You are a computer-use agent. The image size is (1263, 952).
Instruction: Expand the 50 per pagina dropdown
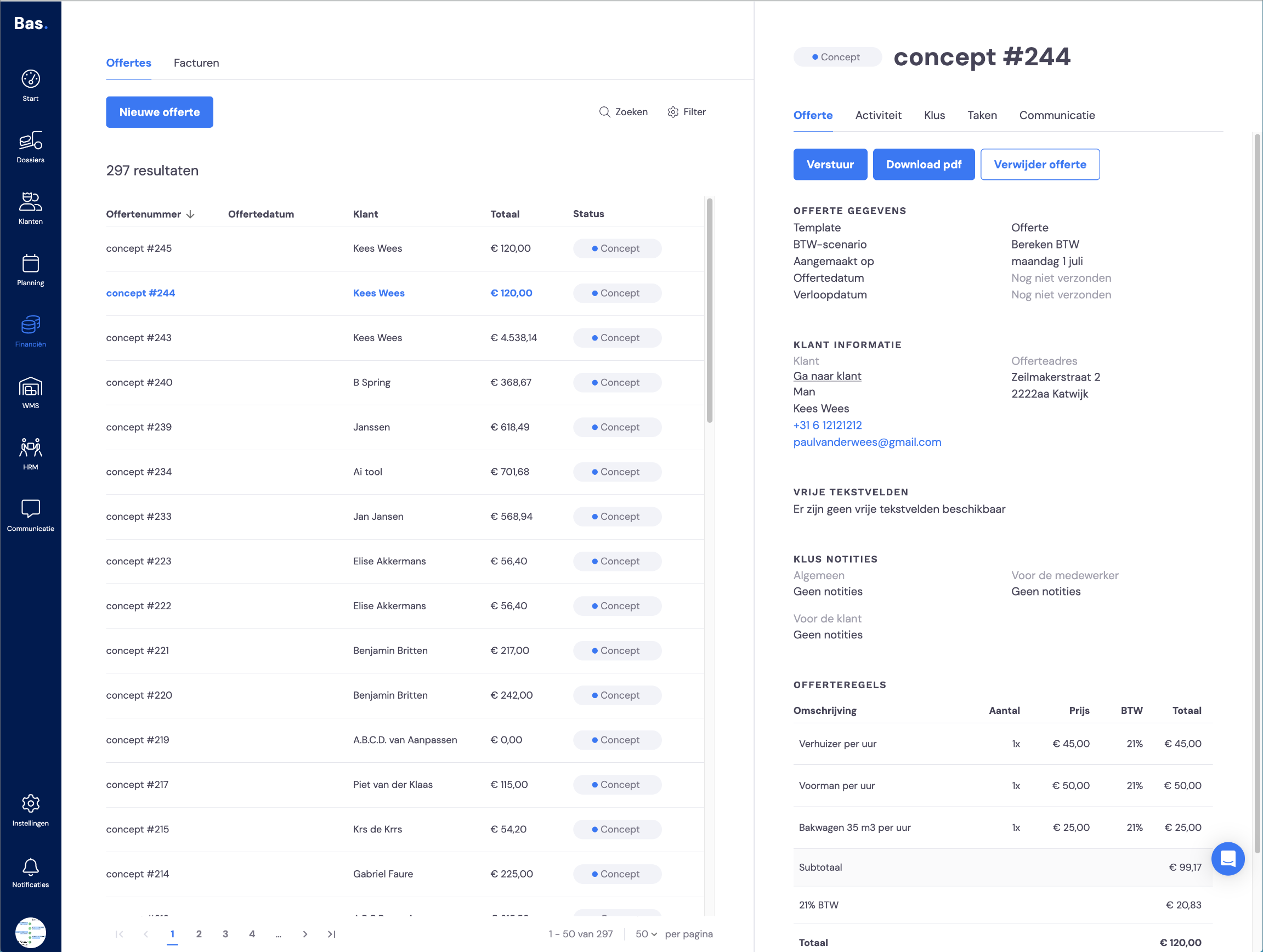pyautogui.click(x=646, y=934)
